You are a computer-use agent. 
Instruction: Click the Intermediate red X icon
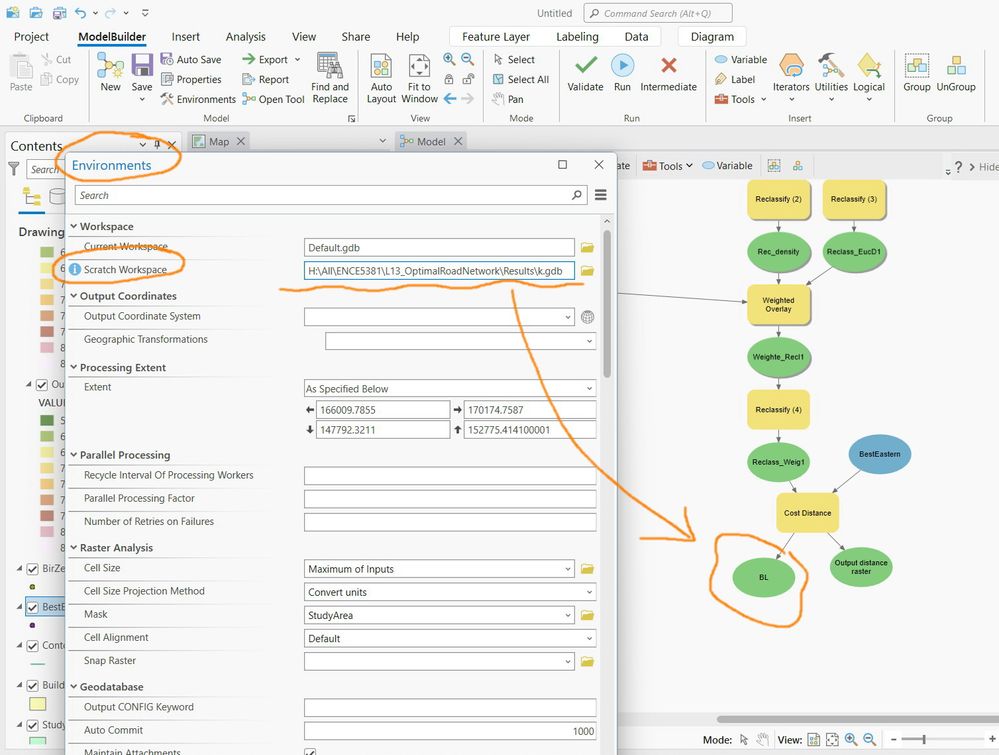pos(669,66)
